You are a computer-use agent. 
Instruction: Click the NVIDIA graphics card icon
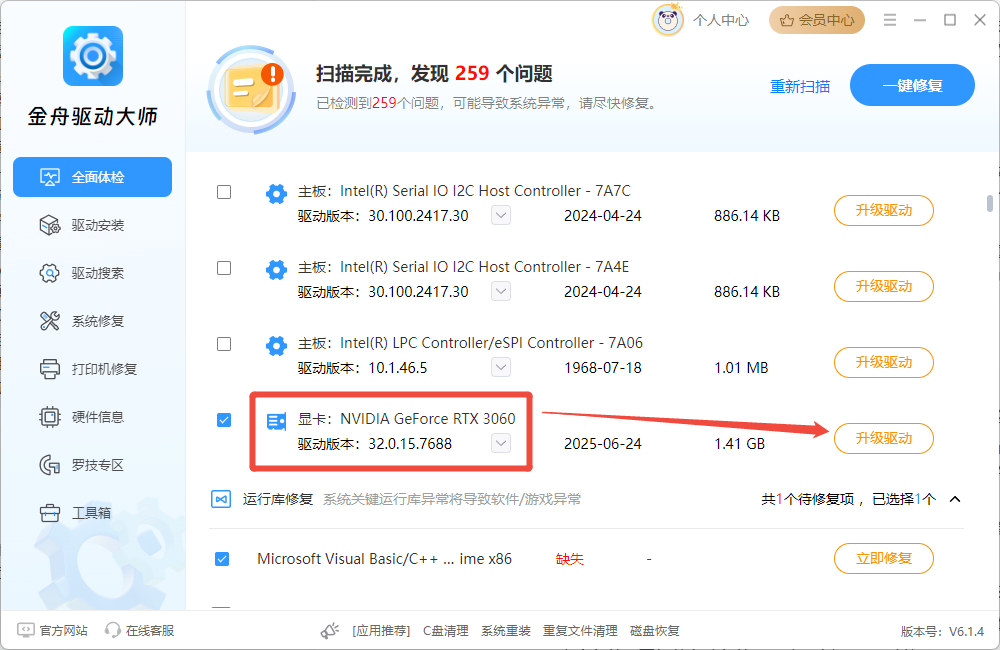[x=276, y=421]
